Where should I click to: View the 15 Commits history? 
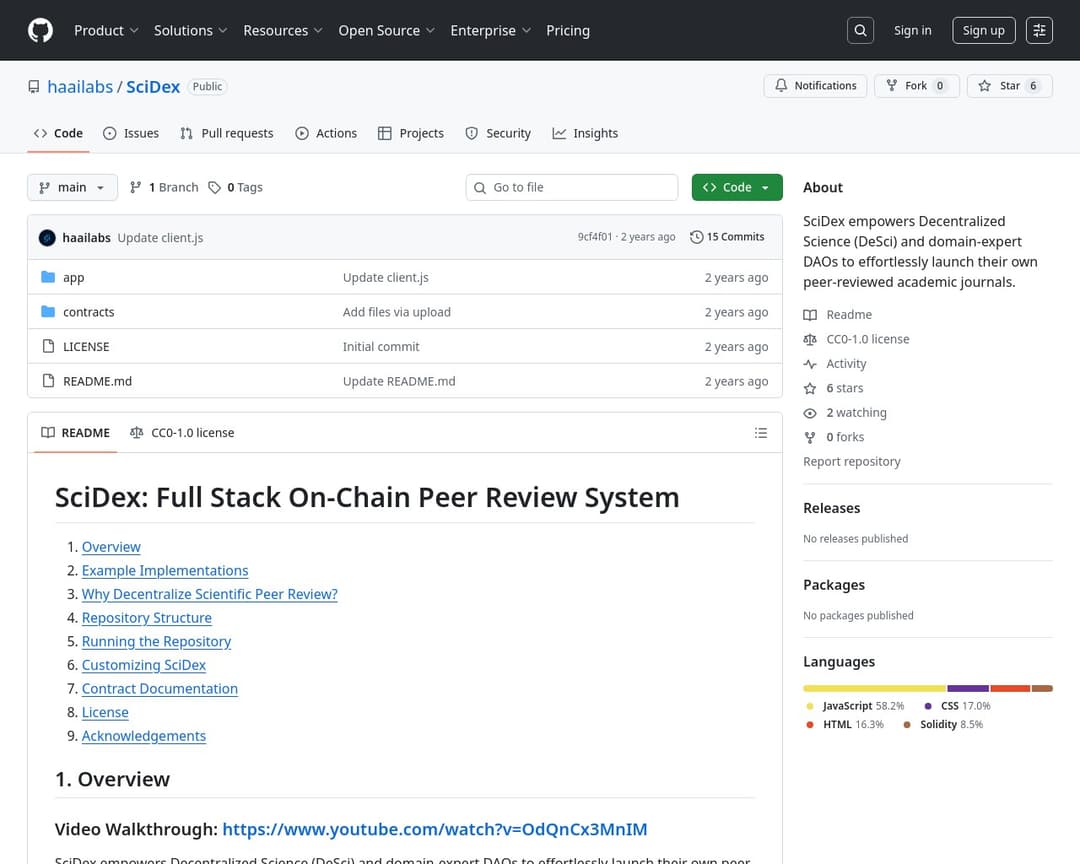coord(727,237)
